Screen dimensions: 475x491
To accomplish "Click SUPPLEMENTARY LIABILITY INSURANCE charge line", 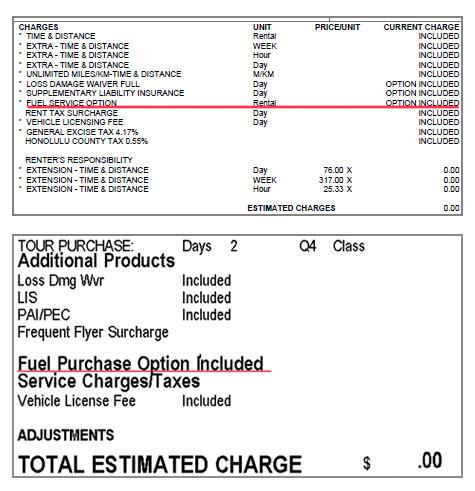I will (x=239, y=93).
